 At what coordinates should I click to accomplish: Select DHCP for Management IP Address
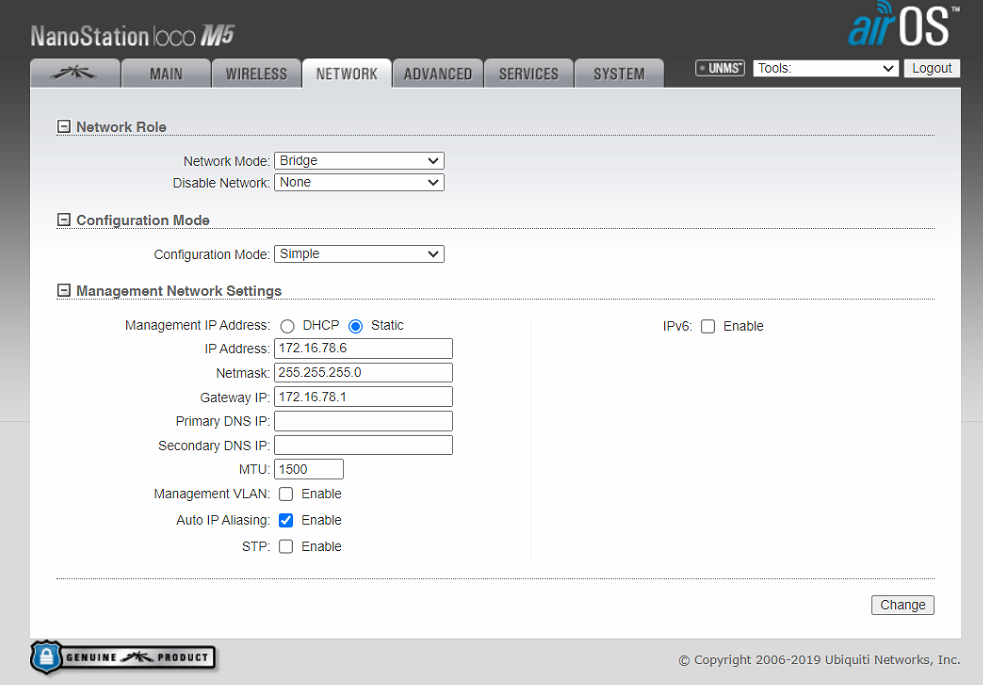[x=287, y=326]
